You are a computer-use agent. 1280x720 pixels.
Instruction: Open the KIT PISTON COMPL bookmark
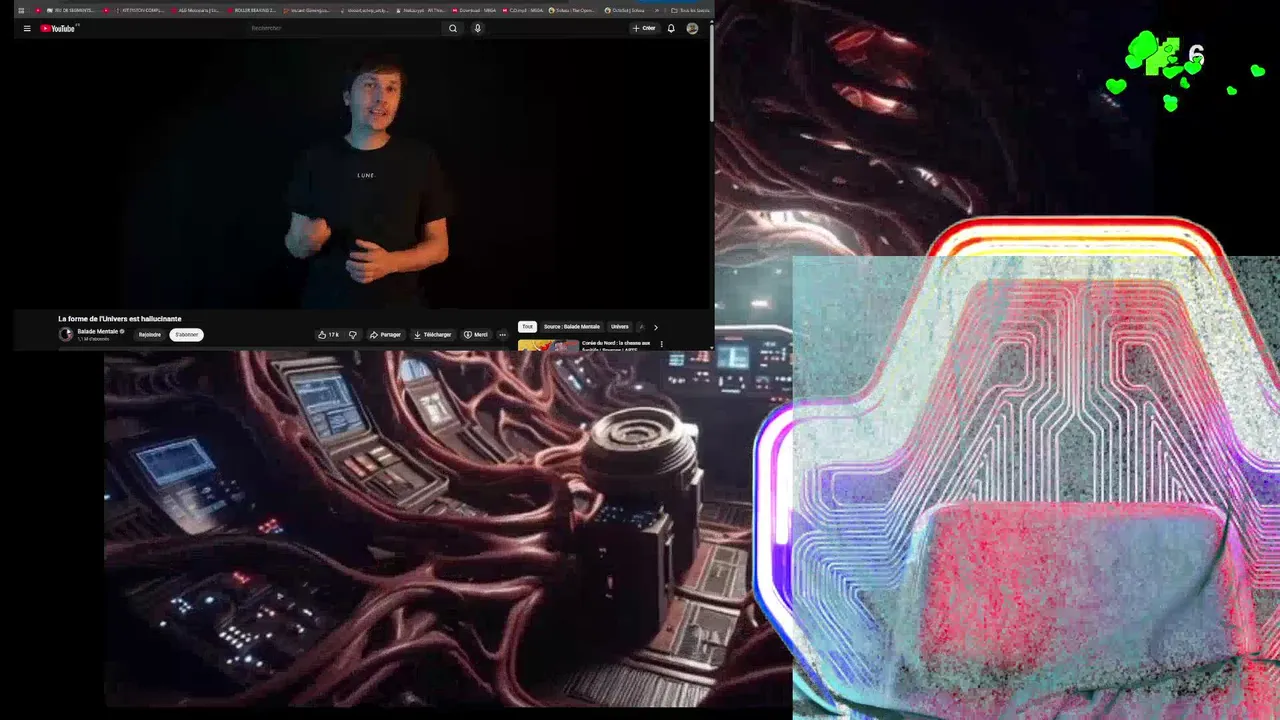(140, 10)
